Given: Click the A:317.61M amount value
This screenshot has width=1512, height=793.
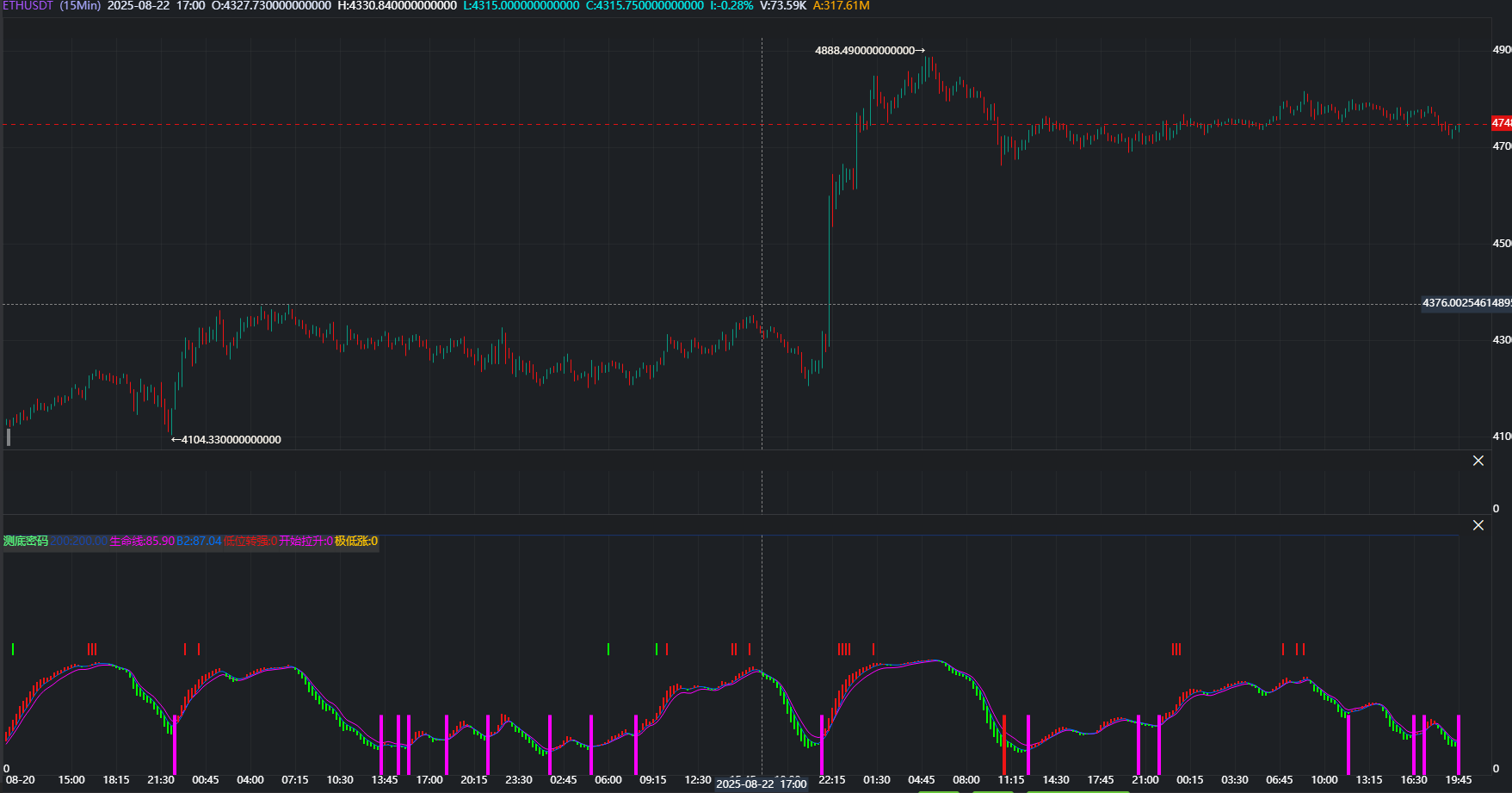Looking at the screenshot, I should [841, 6].
